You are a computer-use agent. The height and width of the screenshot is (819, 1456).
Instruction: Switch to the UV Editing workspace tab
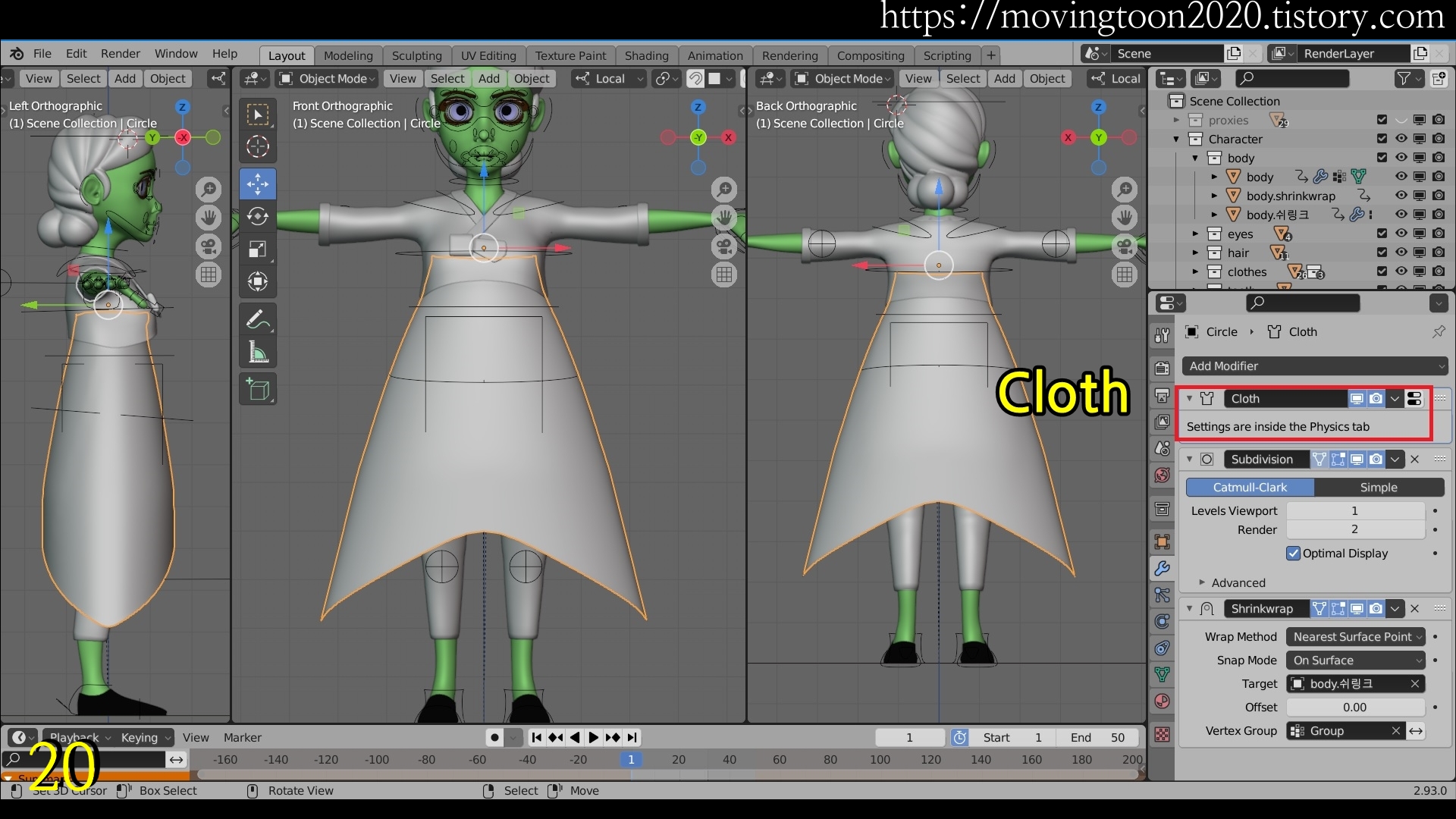coord(488,55)
